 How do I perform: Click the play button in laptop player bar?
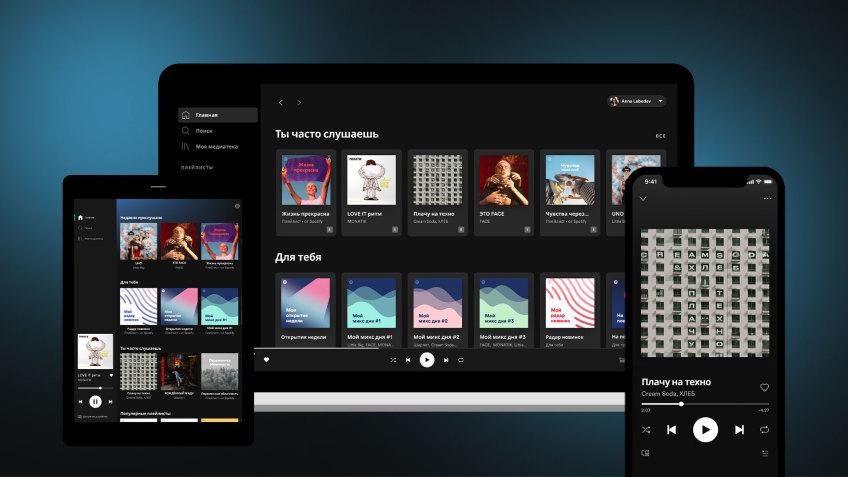tap(427, 360)
